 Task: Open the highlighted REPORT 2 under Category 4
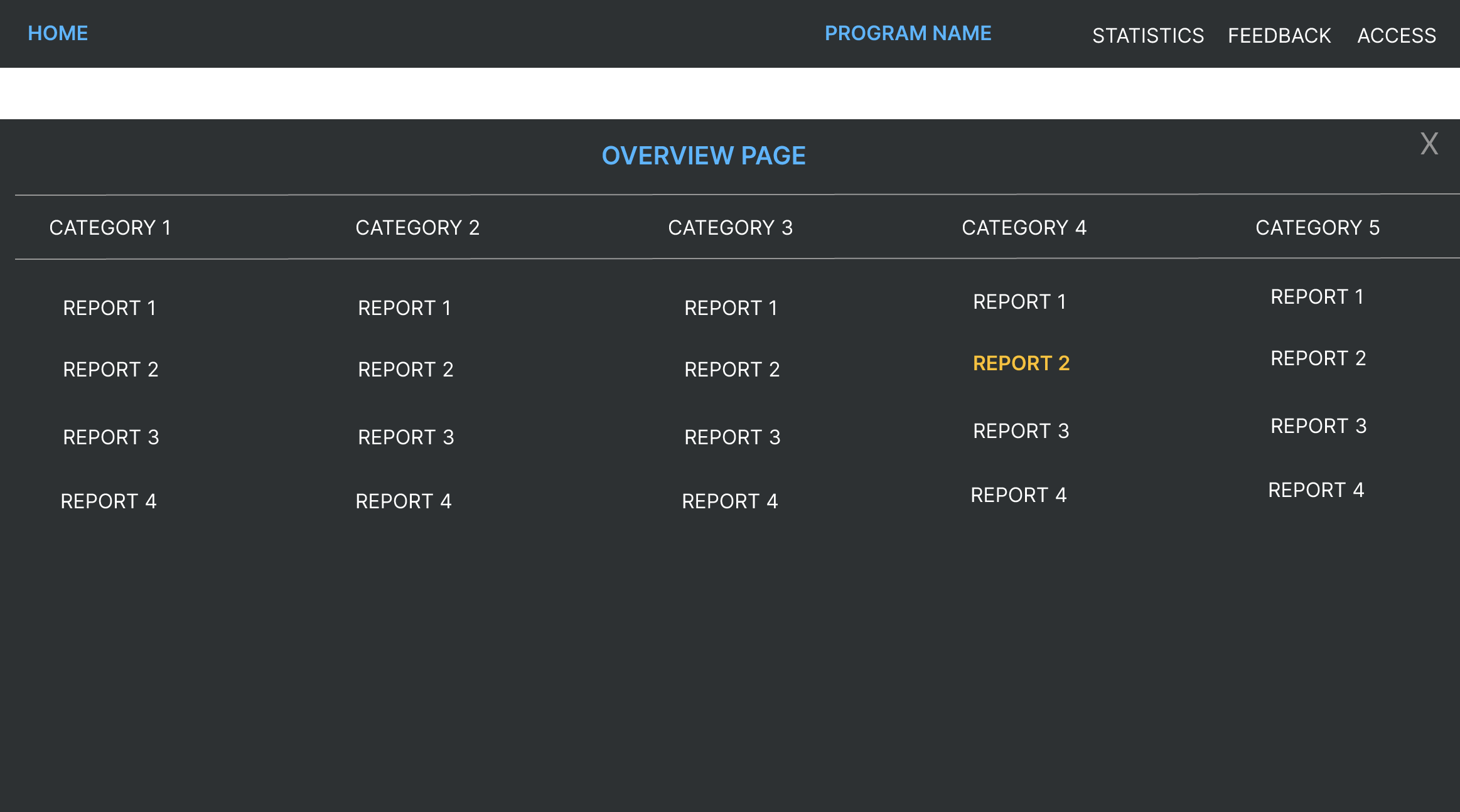click(x=1021, y=363)
